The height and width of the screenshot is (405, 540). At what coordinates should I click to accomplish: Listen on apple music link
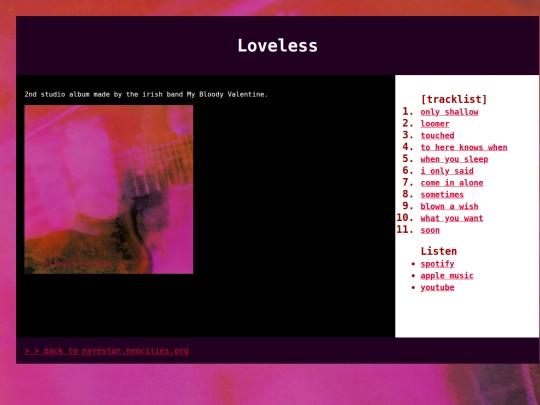(x=447, y=276)
